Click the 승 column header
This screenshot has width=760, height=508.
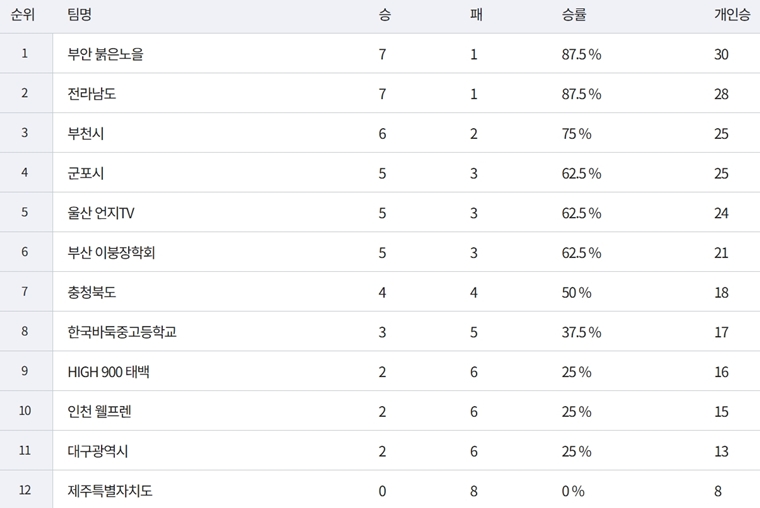point(384,16)
